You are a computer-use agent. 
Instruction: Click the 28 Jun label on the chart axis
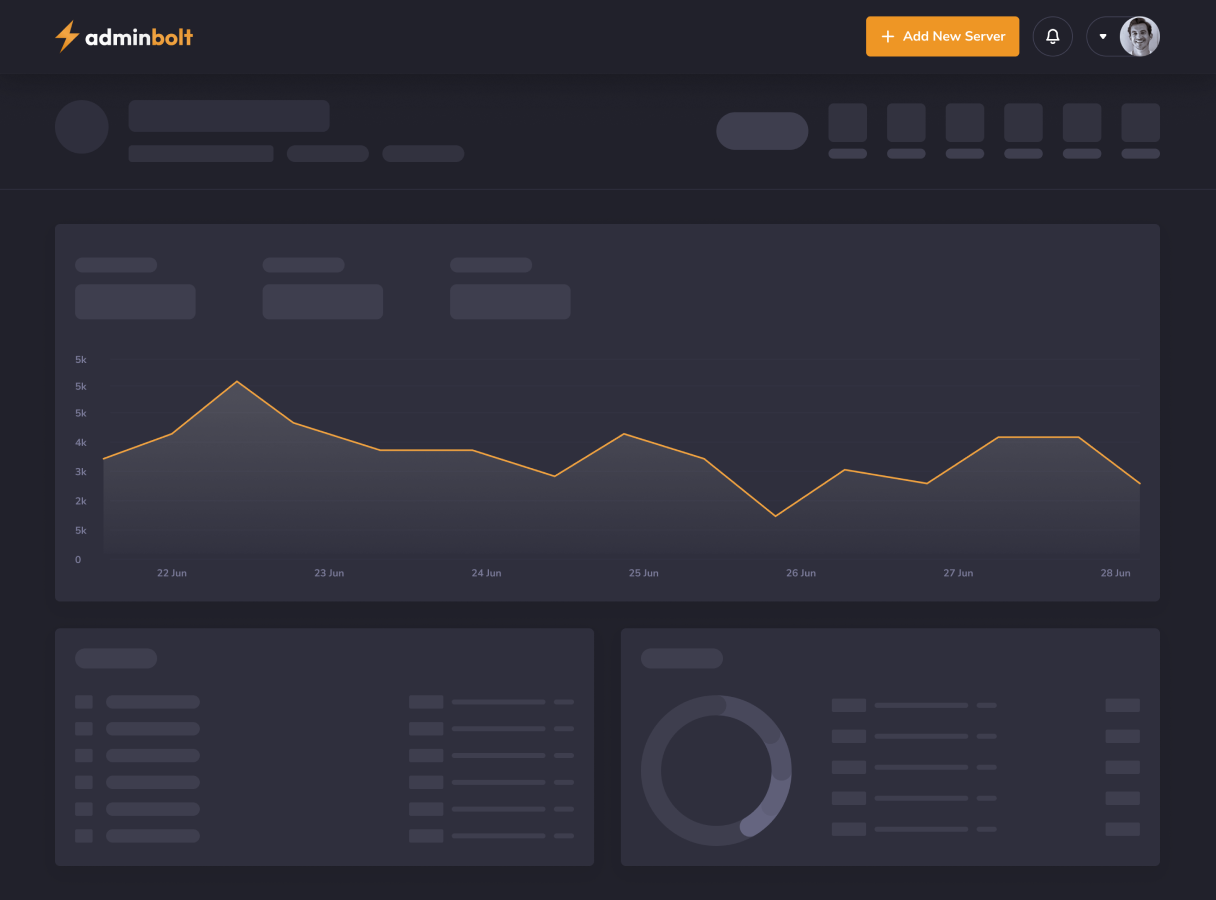click(x=1116, y=572)
